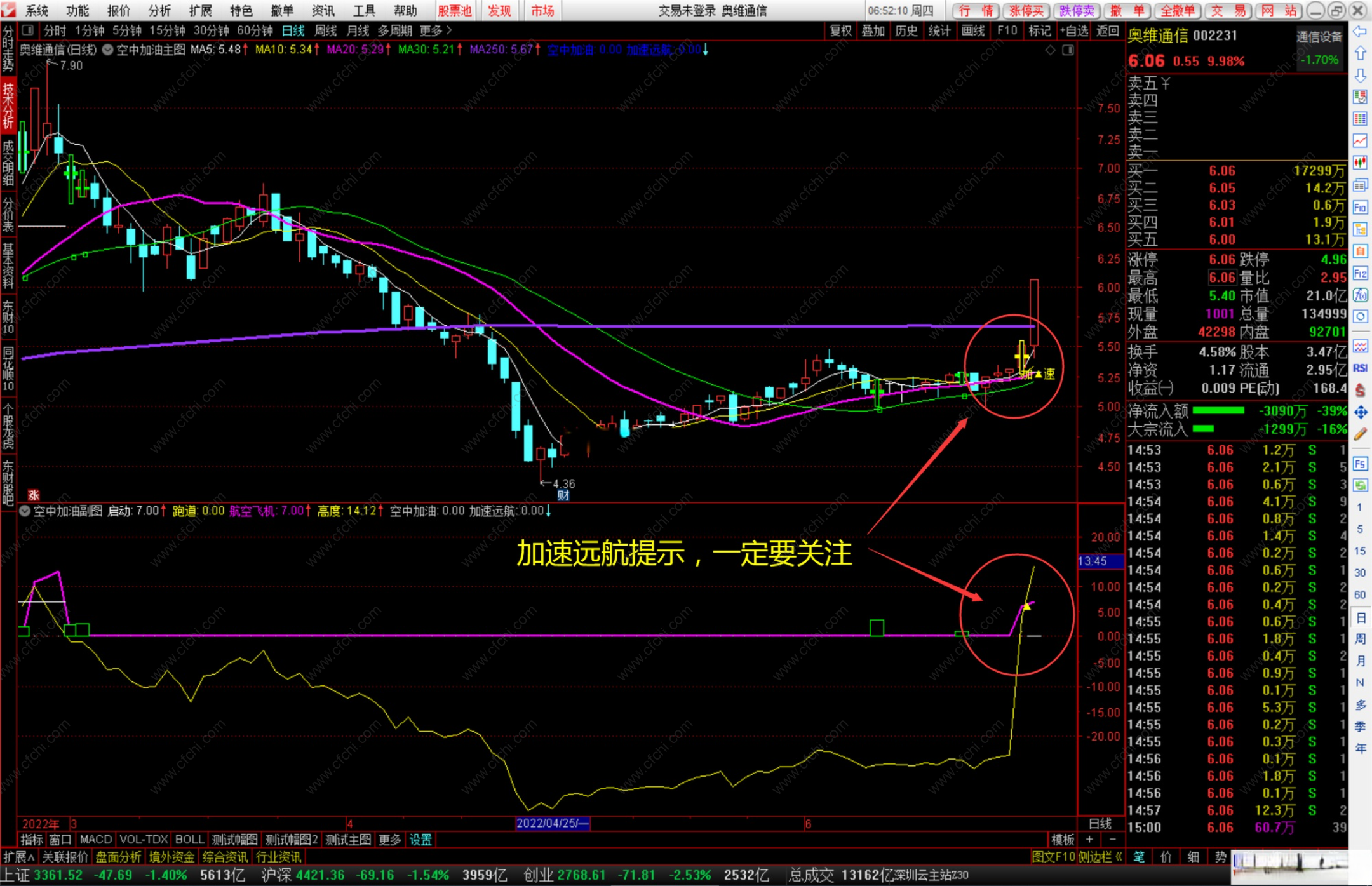Click the blue move-arrows icon in sidebar
This screenshot has width=1372, height=886.
pos(1360,413)
